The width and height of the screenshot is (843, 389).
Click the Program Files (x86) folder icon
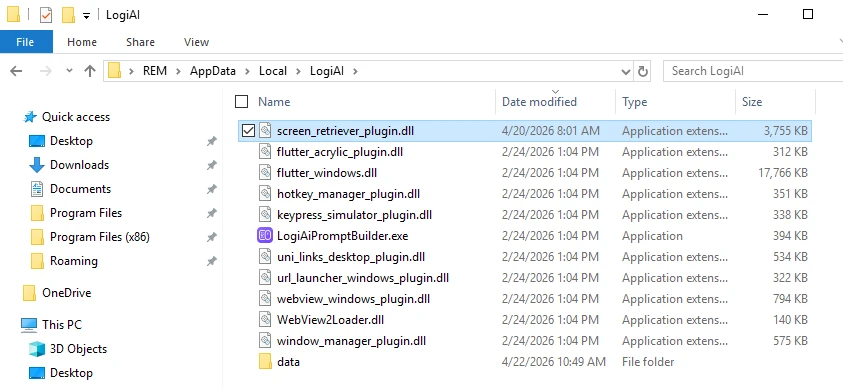click(37, 237)
